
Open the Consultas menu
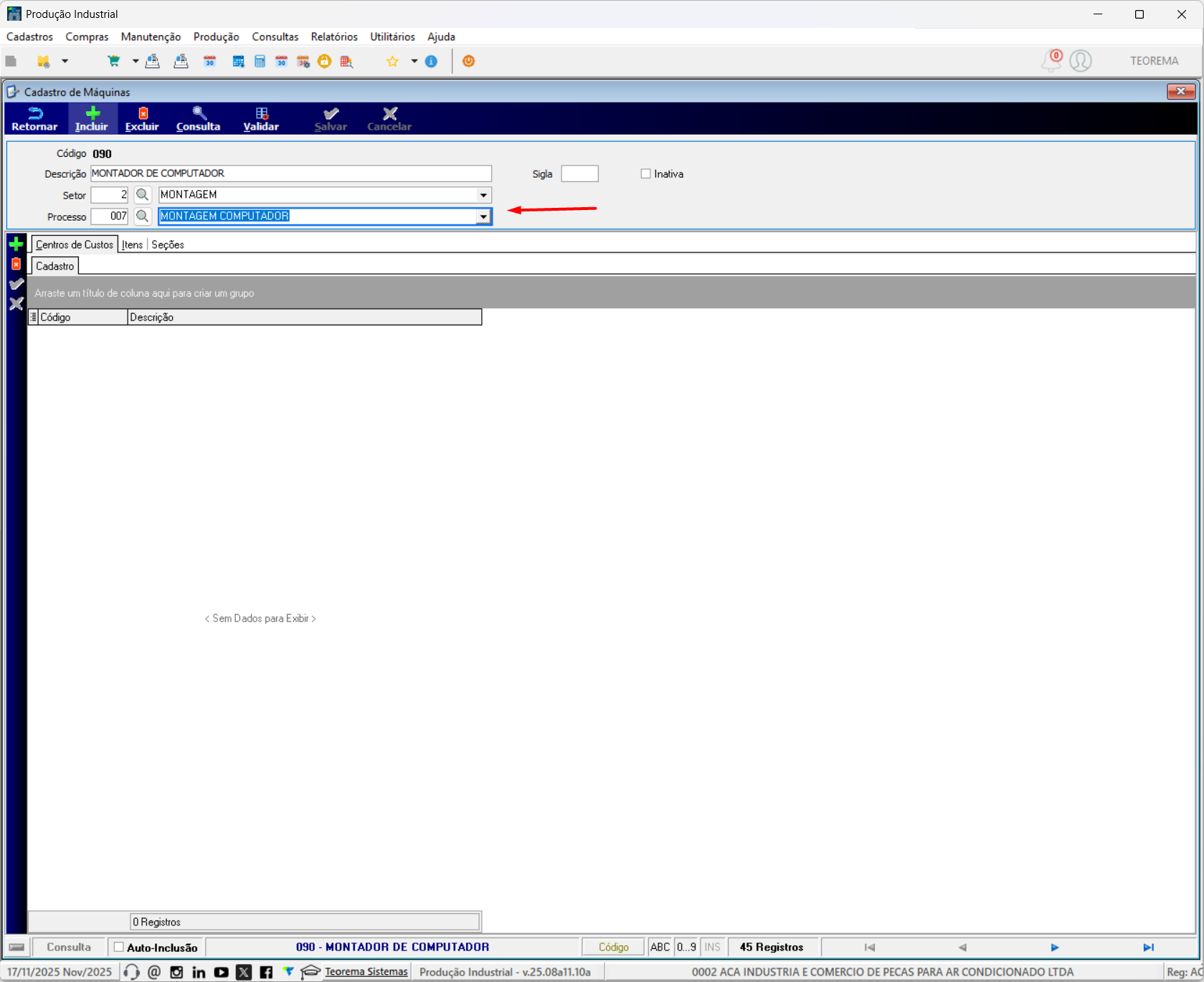275,37
